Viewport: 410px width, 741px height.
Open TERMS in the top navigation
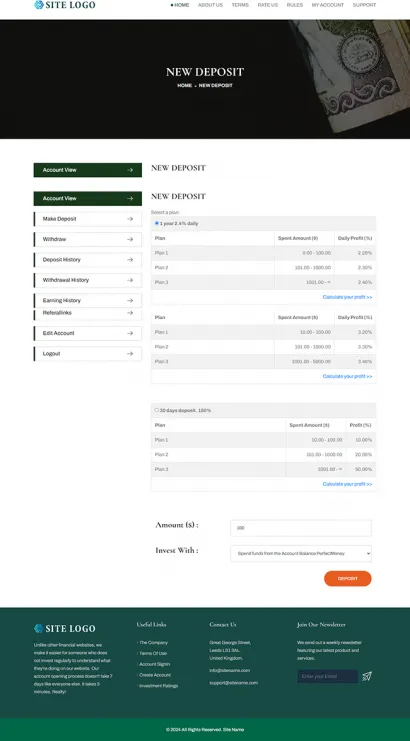tap(240, 5)
